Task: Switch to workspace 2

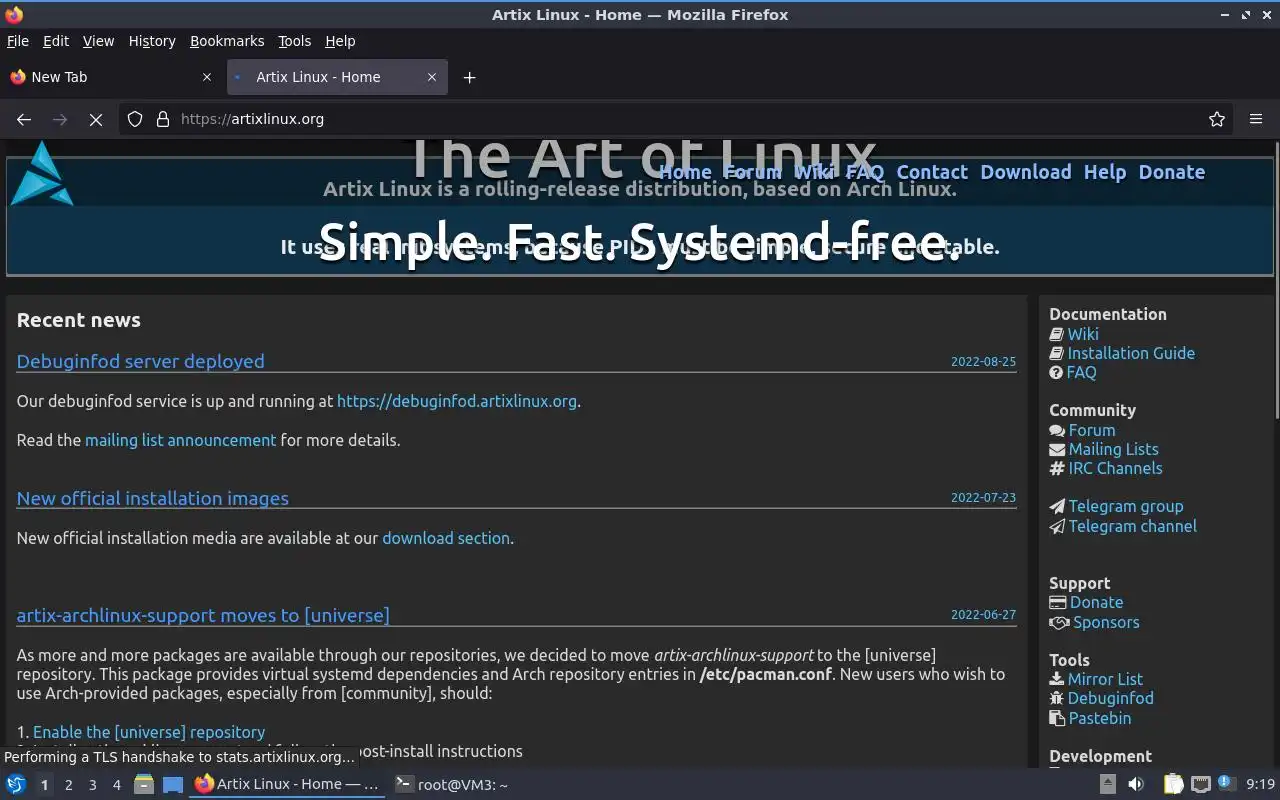Action: click(x=68, y=785)
